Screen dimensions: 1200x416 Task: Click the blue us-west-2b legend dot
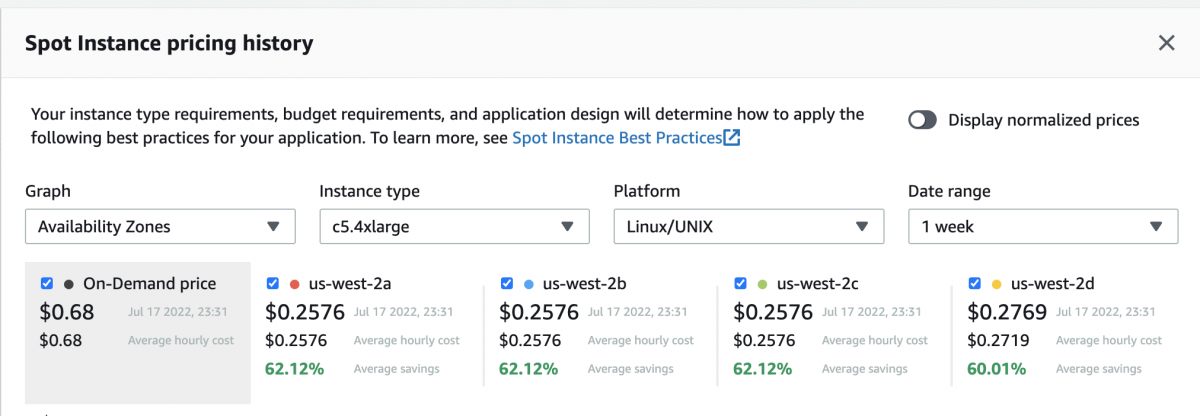click(528, 284)
